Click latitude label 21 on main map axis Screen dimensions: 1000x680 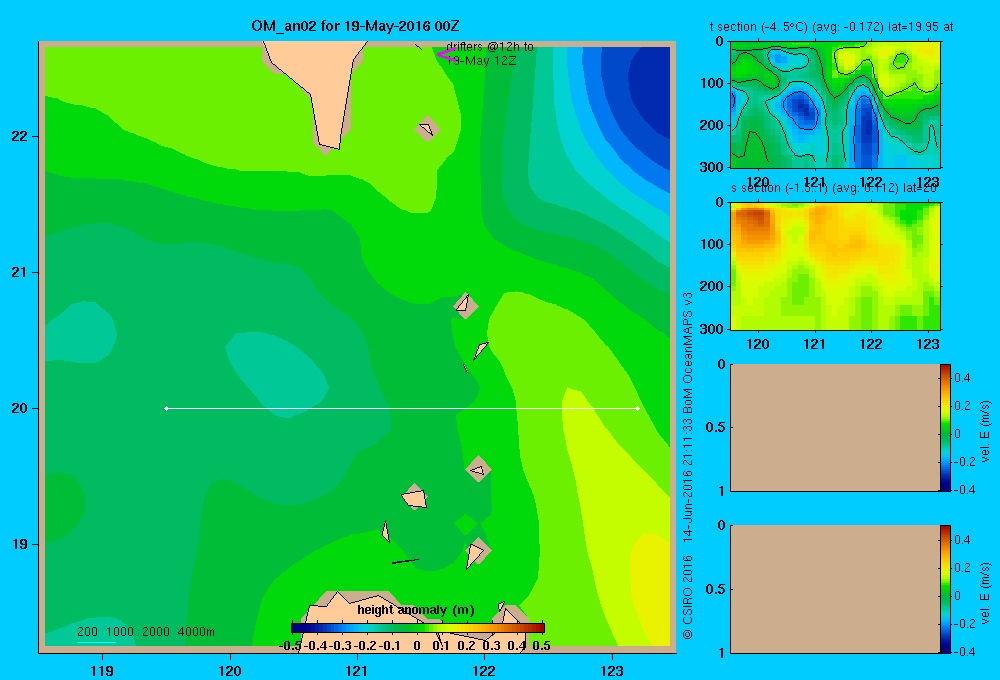[19, 272]
